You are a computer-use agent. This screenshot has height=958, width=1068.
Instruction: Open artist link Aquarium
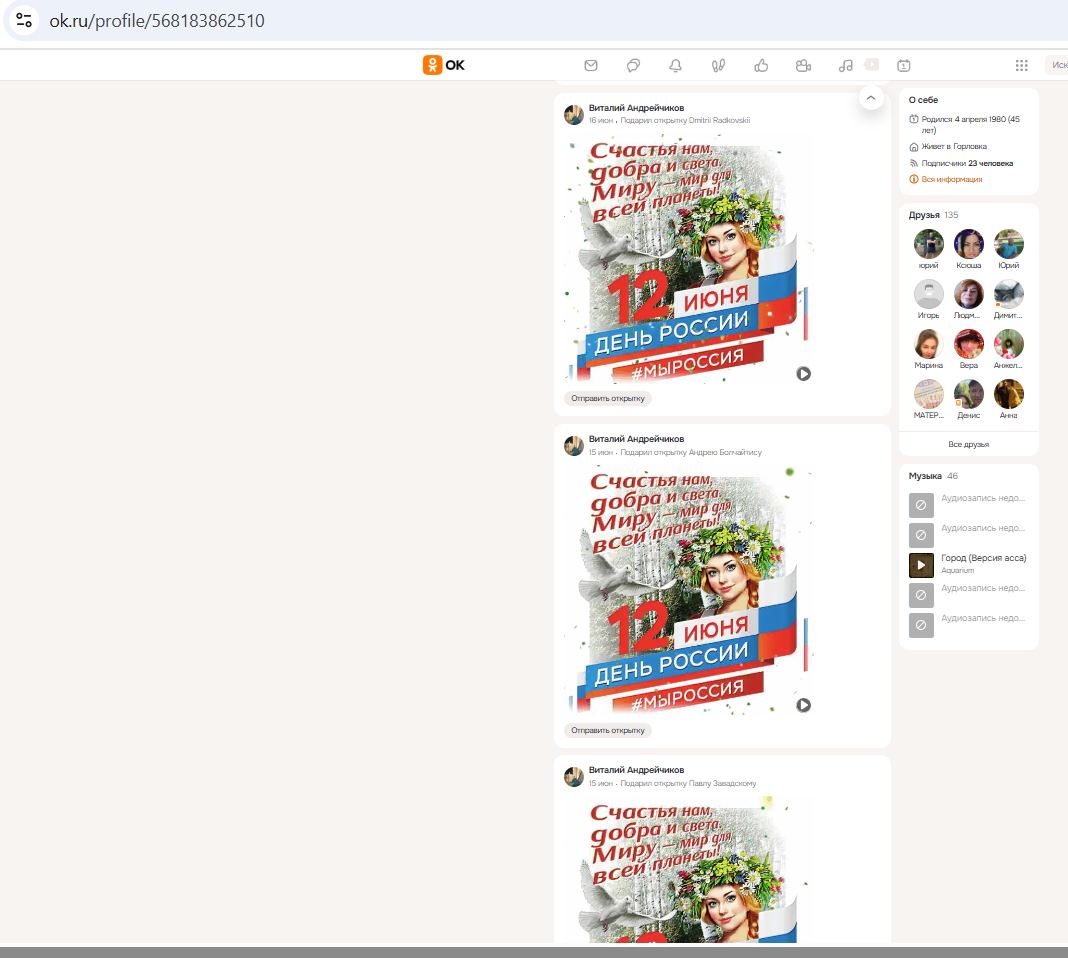957,571
